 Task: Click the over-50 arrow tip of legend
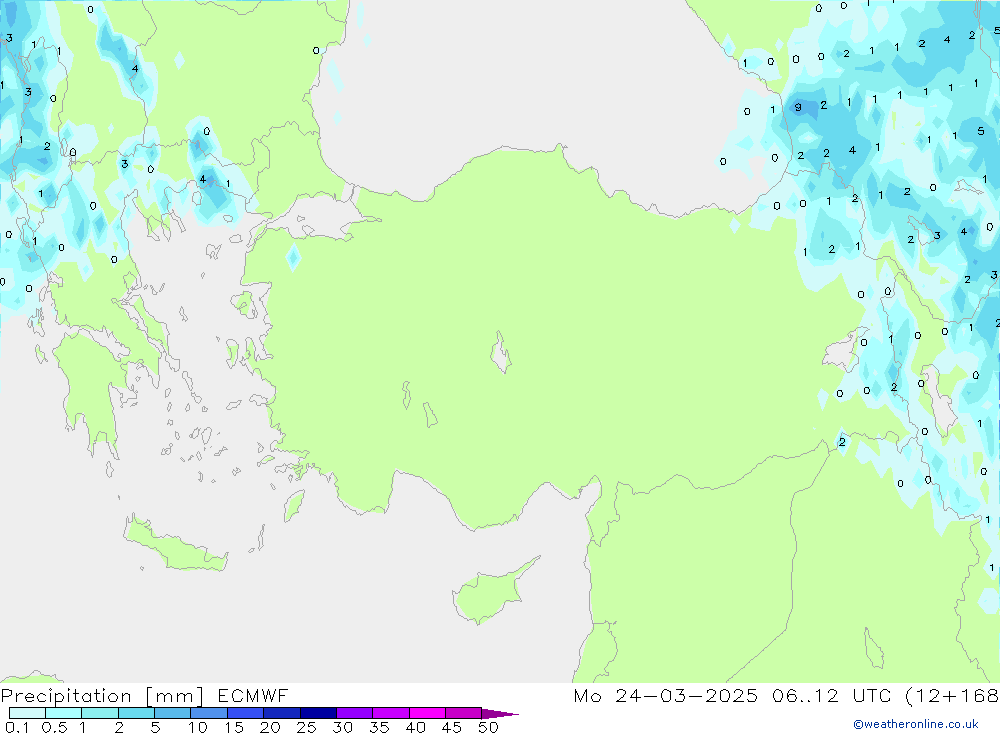click(x=499, y=714)
